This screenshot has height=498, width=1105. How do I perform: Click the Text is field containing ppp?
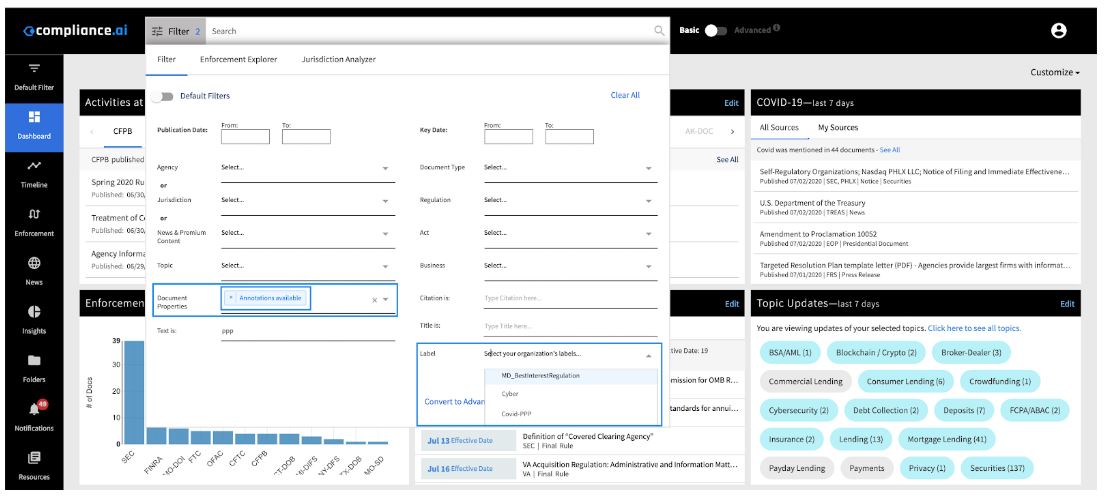308,330
